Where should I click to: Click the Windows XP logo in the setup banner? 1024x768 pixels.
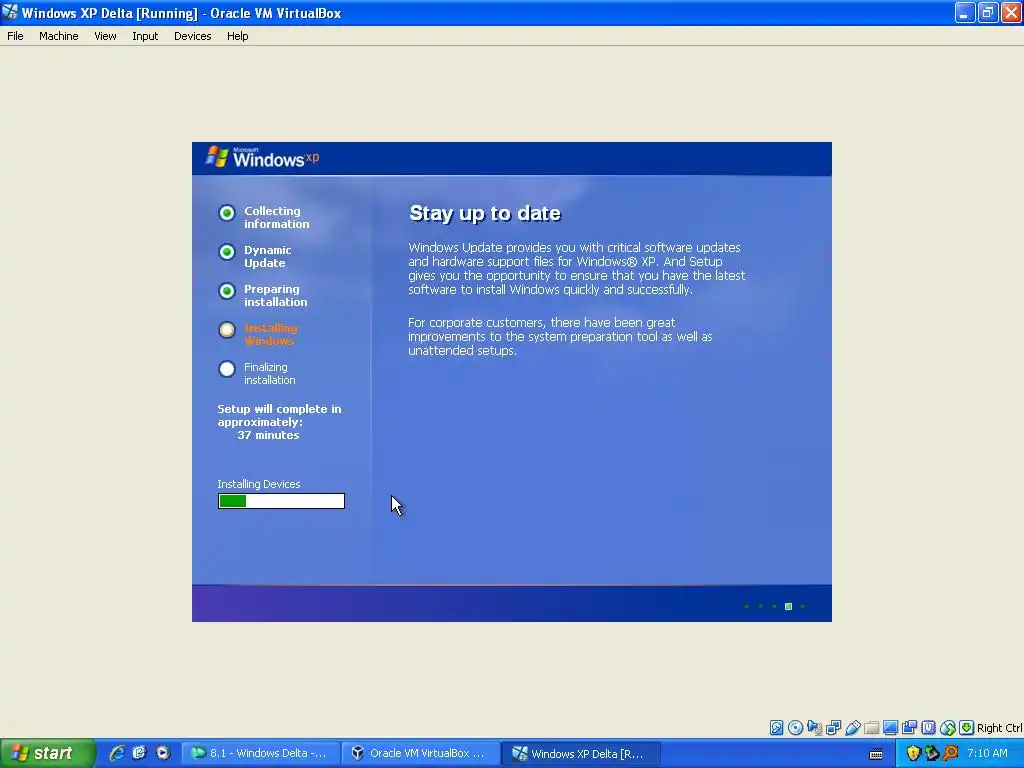263,157
